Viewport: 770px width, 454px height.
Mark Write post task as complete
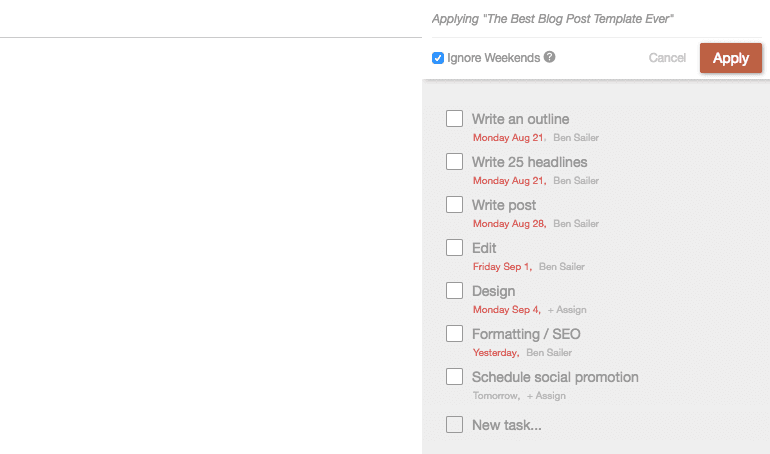point(454,205)
